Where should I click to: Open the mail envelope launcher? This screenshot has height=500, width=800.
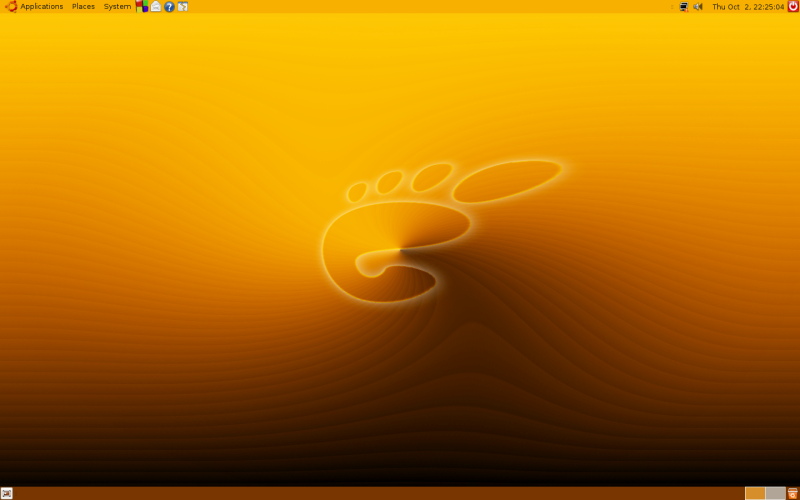pos(156,7)
